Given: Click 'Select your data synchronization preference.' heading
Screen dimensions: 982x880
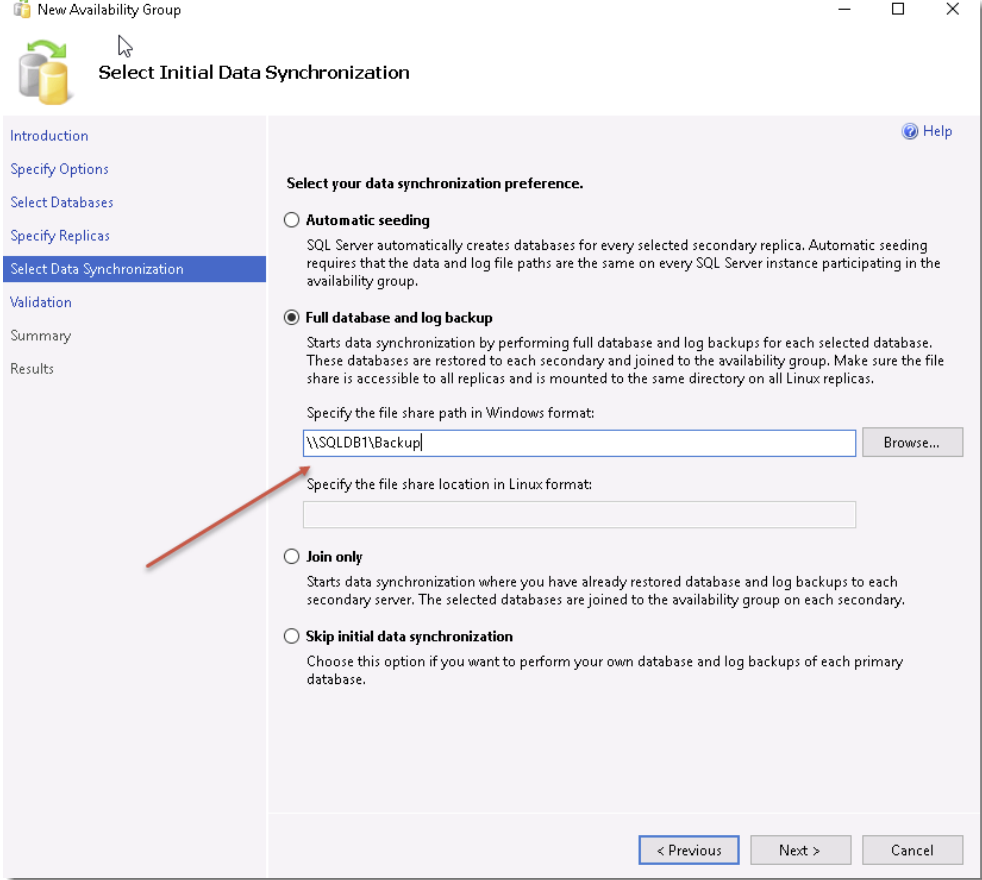Looking at the screenshot, I should (x=435, y=184).
